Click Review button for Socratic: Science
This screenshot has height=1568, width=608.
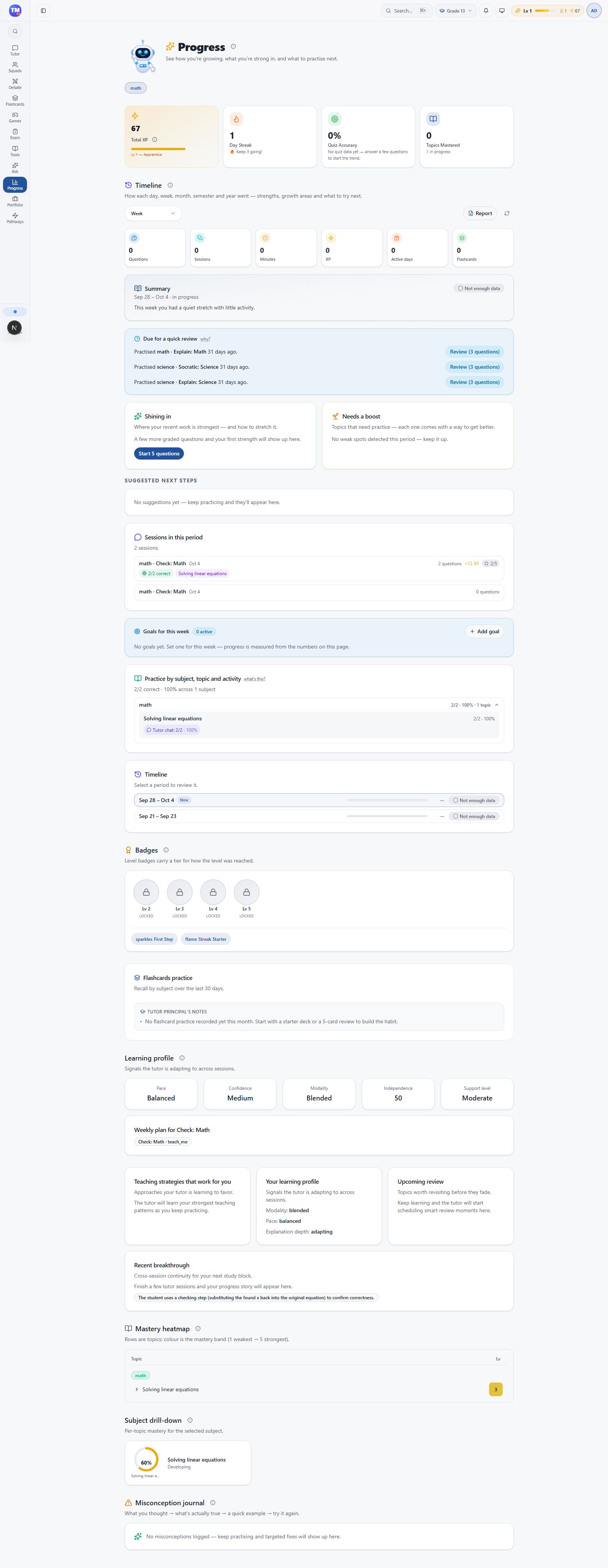tap(475, 366)
